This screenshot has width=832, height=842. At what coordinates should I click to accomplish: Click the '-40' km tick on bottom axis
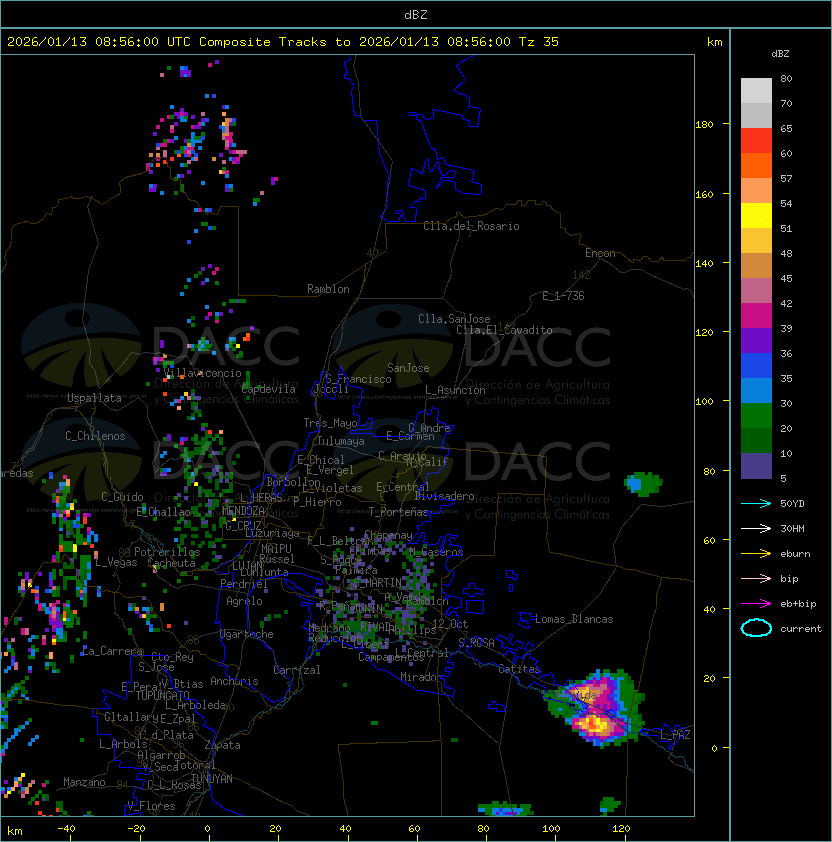coord(67,829)
